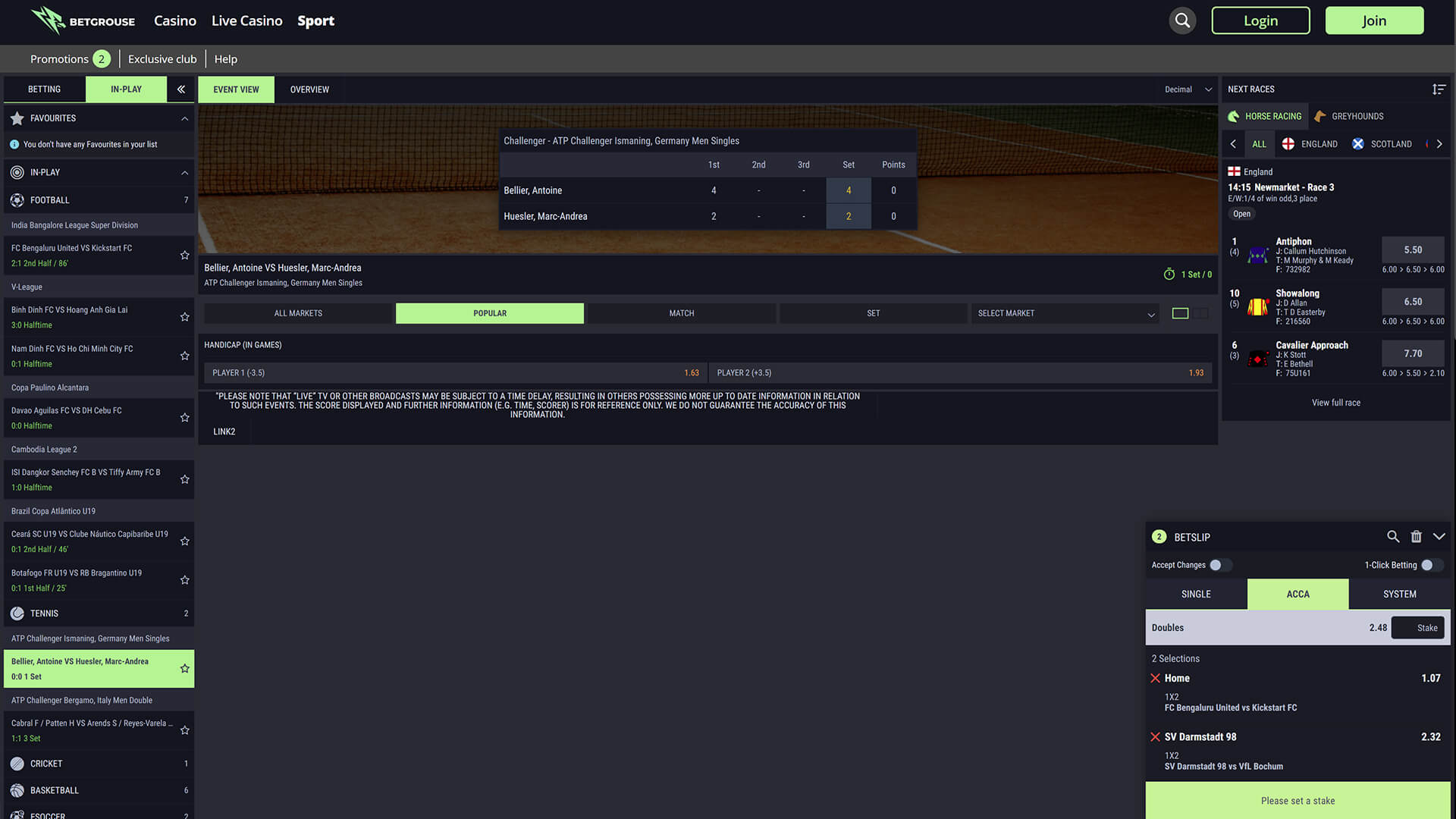1456x819 pixels.
Task: View full race link
Action: click(1335, 403)
